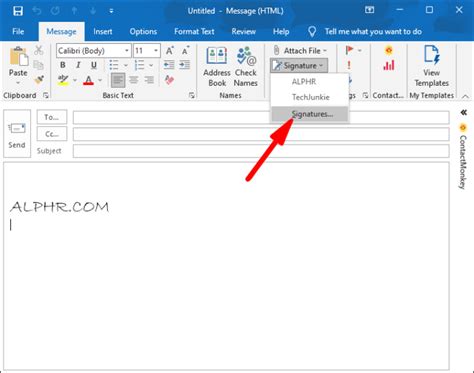Viewport: 474px width, 373px height.
Task: Toggle Center alignment
Action: pos(134,80)
